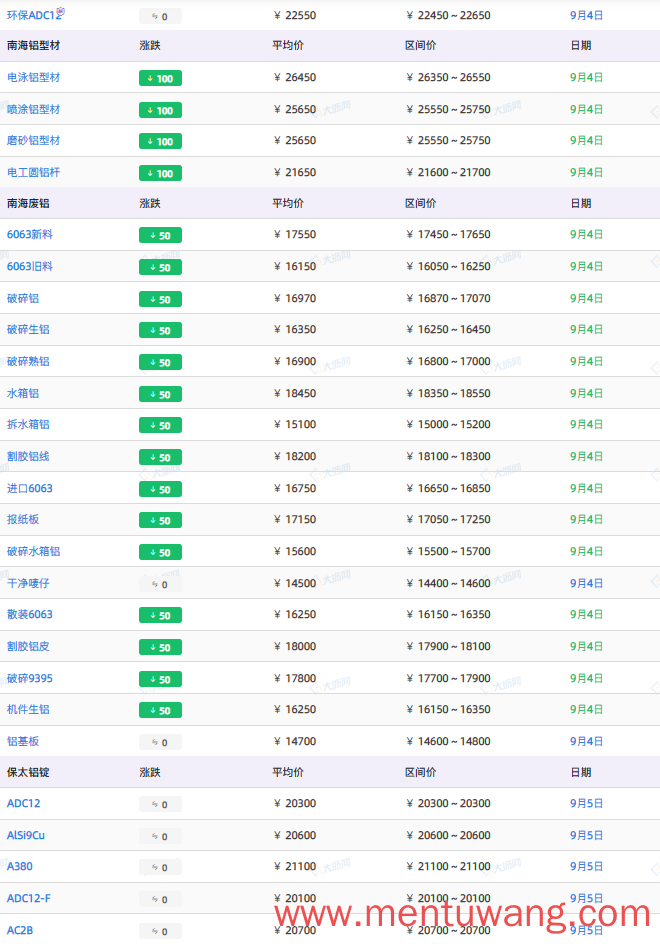Open the 破碎9395 price link
Image resolution: width=660 pixels, height=944 pixels.
(30, 678)
